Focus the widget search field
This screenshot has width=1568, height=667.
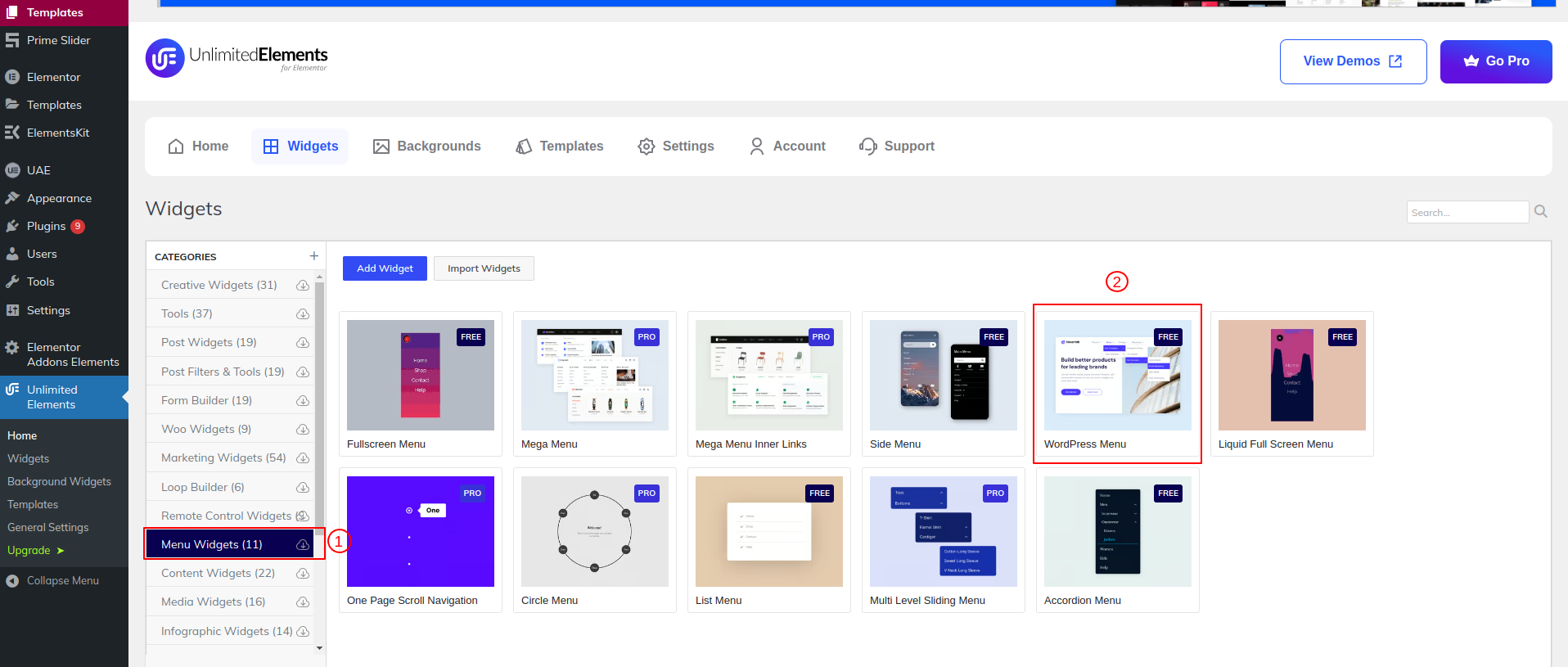[x=1467, y=212]
